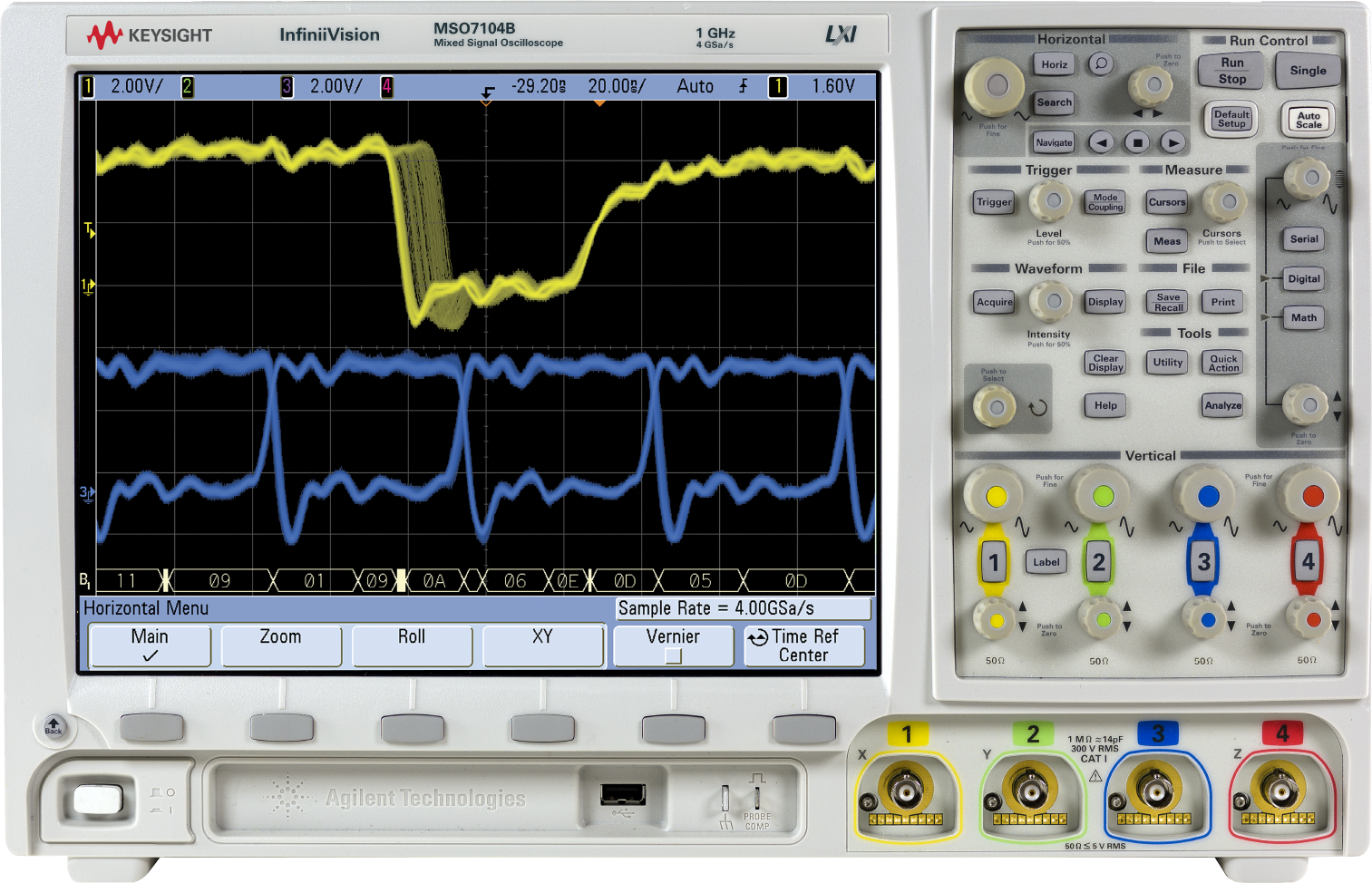Click channel 3 blue vertical scale knob
The height and width of the screenshot is (883, 1372).
1207,496
